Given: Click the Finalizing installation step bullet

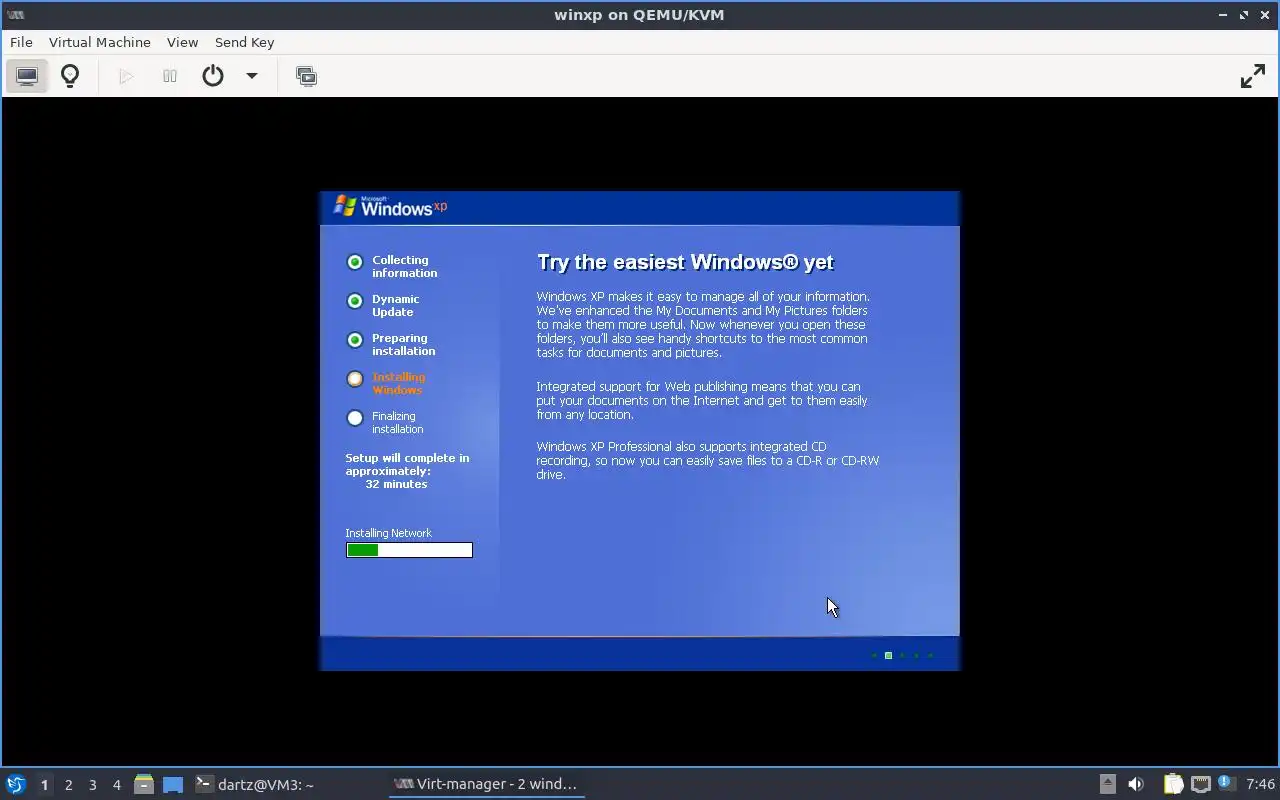Looking at the screenshot, I should 355,418.
